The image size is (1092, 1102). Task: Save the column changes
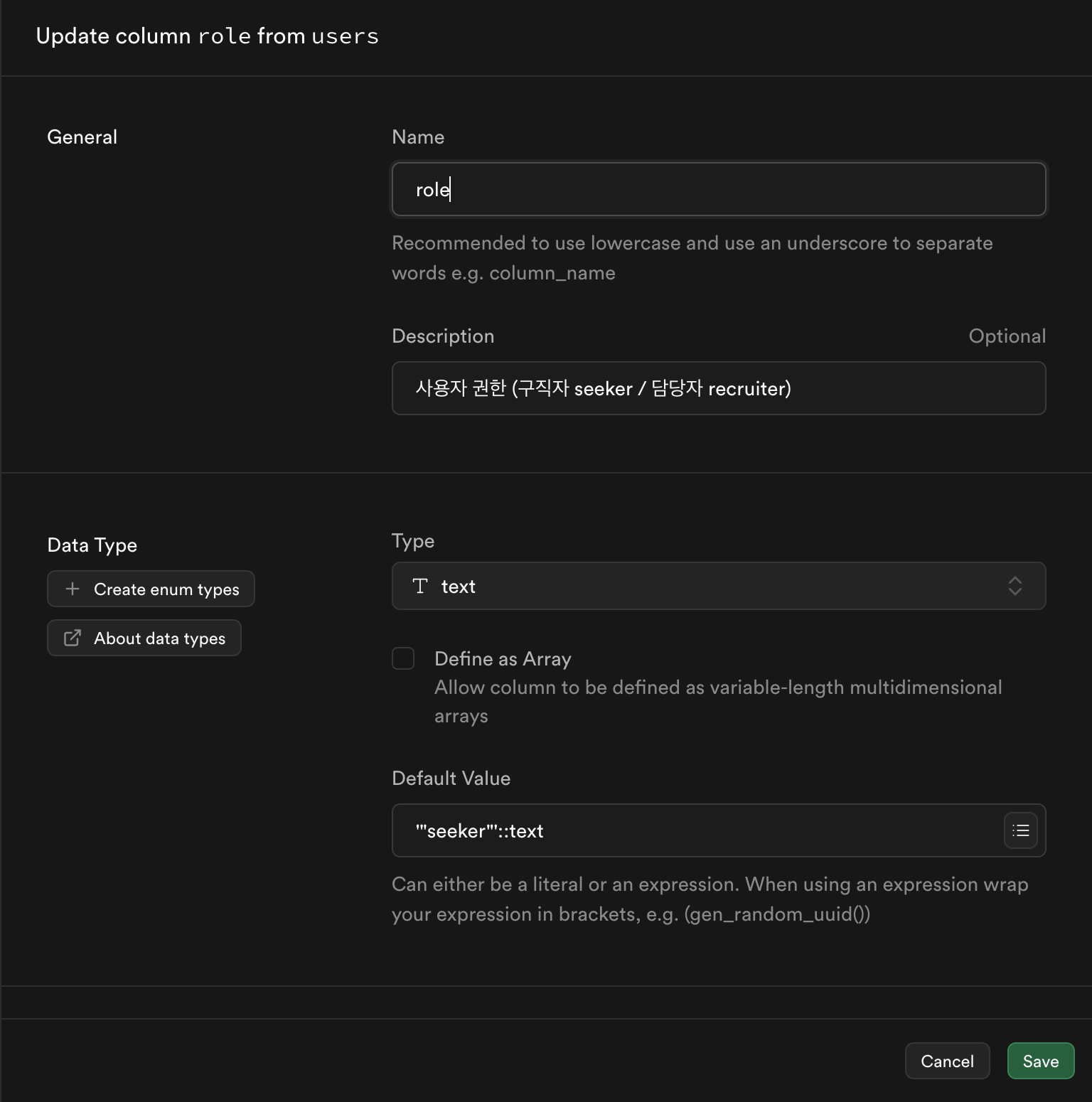[1041, 1061]
